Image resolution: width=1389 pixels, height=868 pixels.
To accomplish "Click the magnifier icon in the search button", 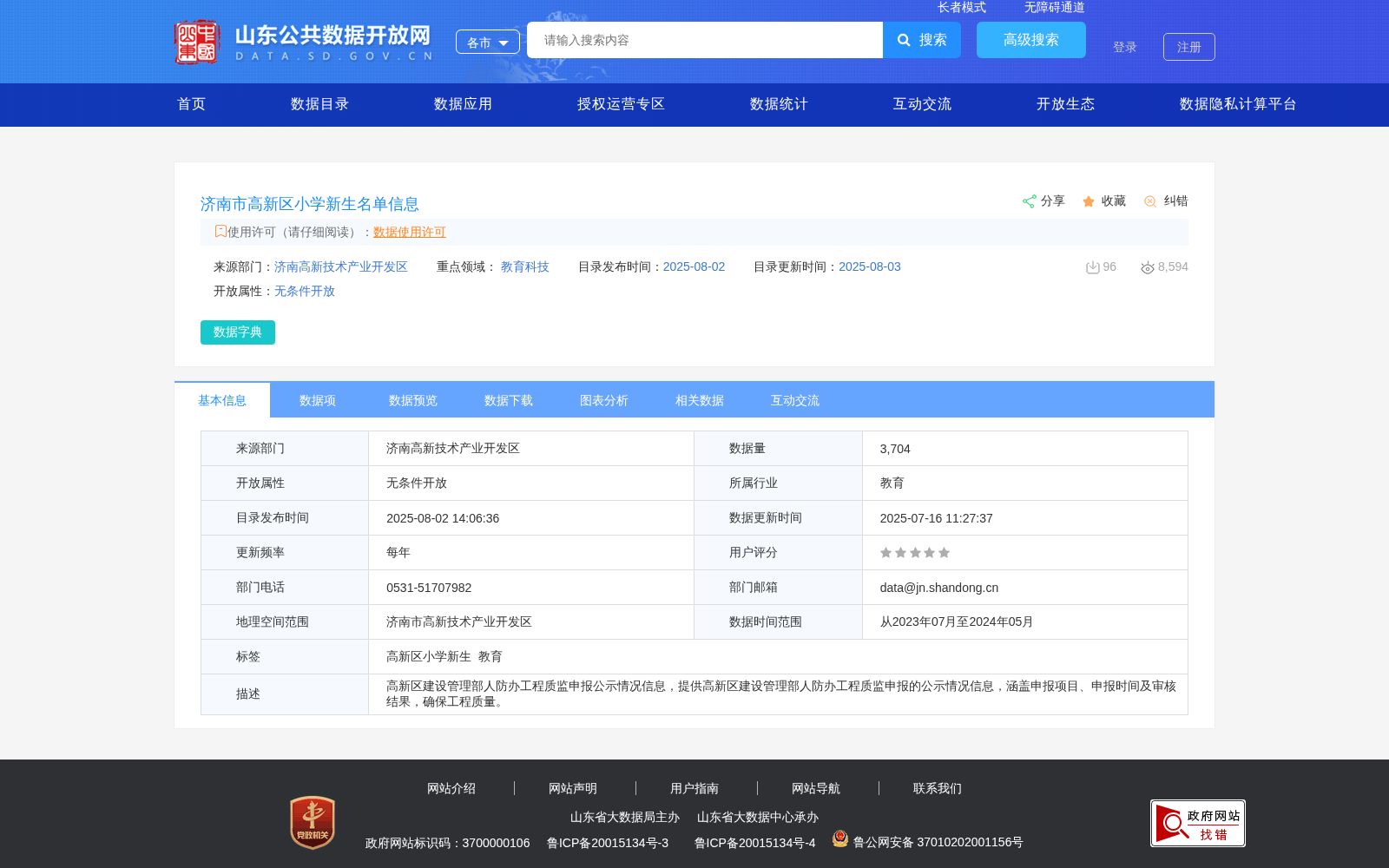I will coord(904,40).
